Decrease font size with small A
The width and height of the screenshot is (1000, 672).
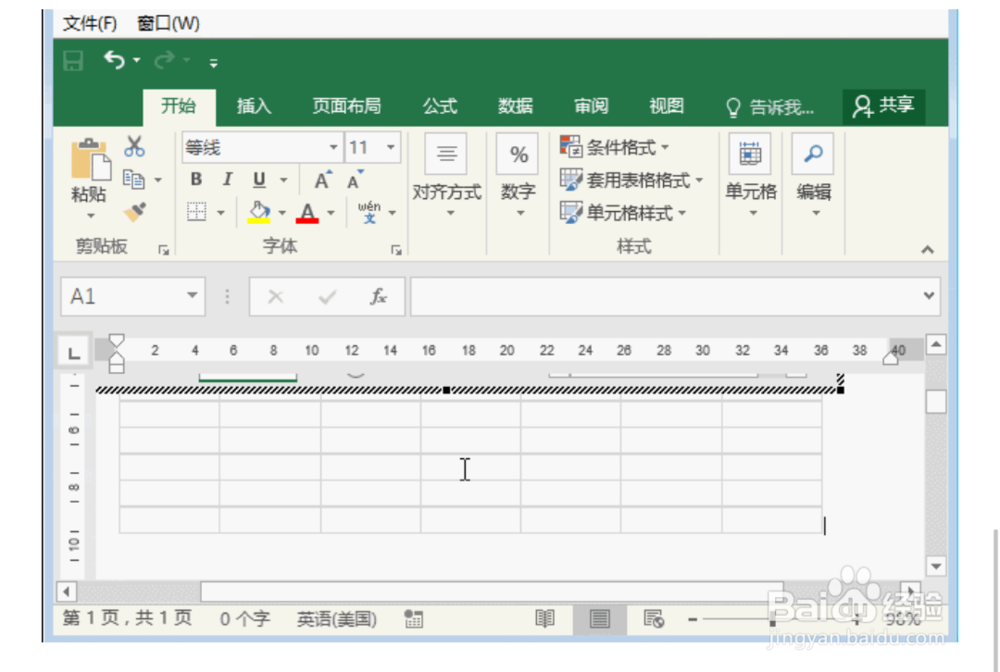(x=355, y=180)
